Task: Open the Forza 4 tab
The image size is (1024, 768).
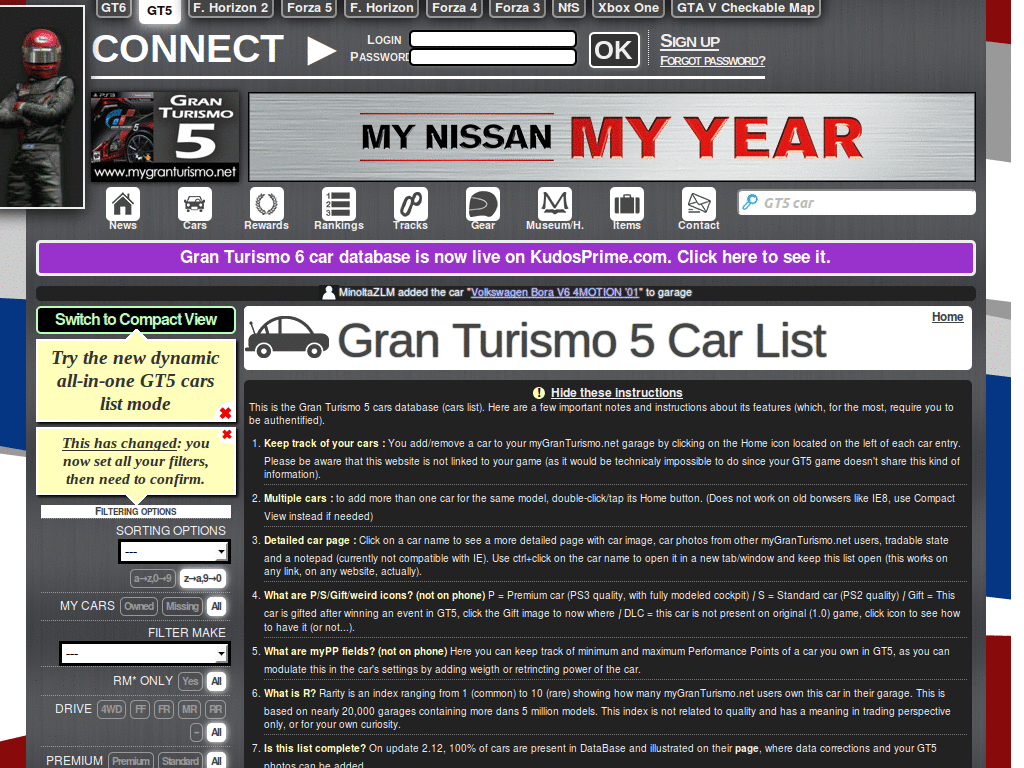Action: pyautogui.click(x=455, y=8)
